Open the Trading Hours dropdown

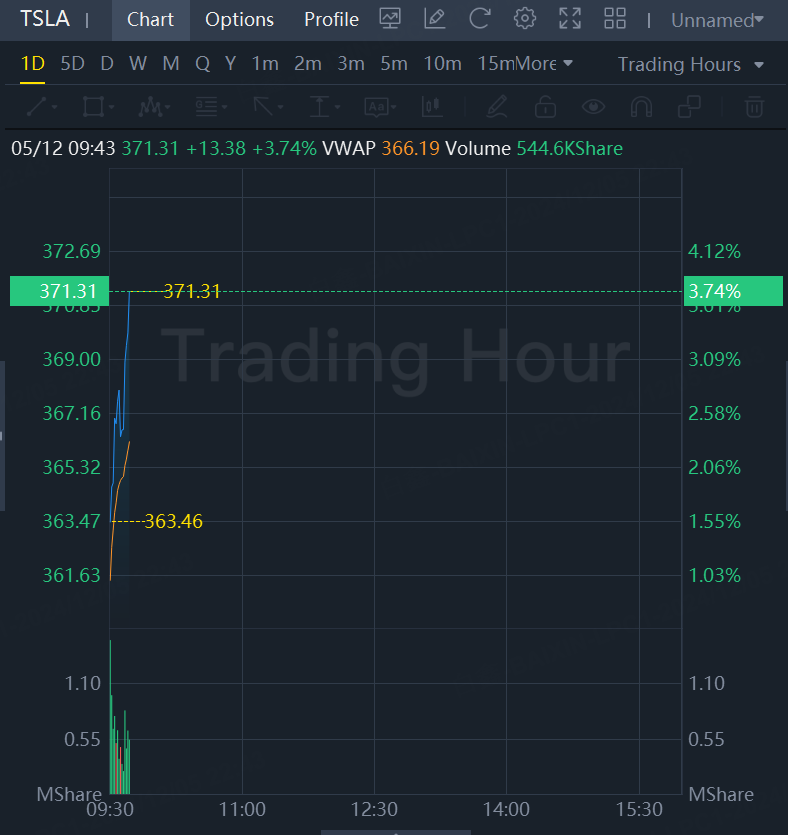[690, 65]
